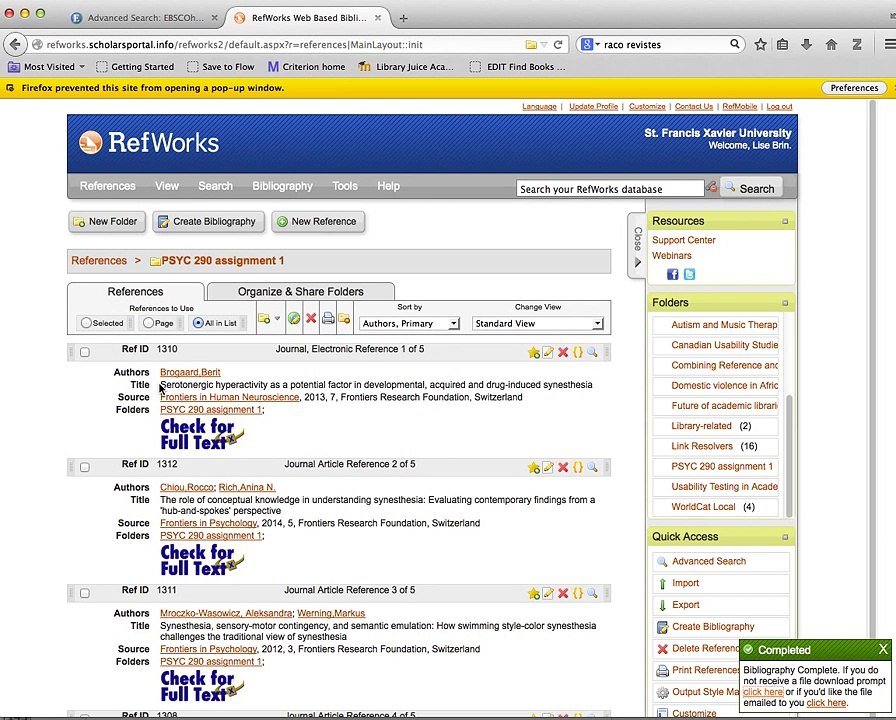Switch to Advanced Search EBSCOhost browser tab

click(144, 18)
